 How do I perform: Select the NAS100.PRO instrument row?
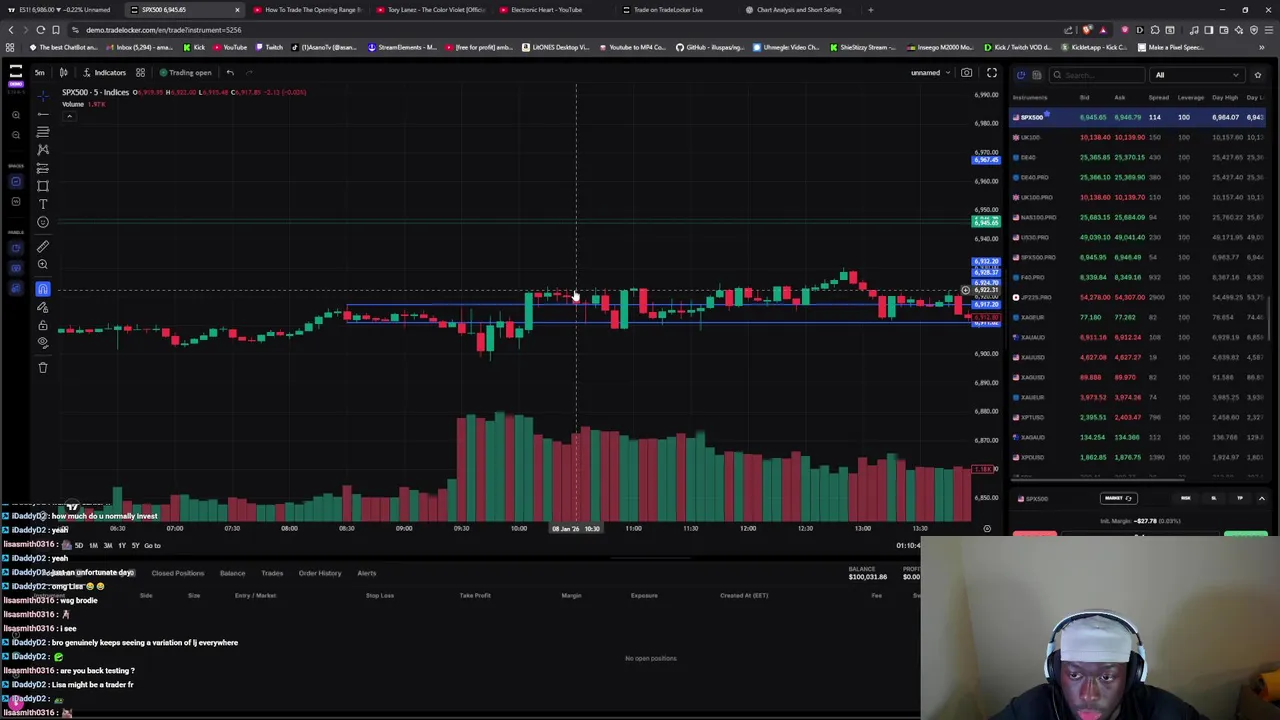1138,217
